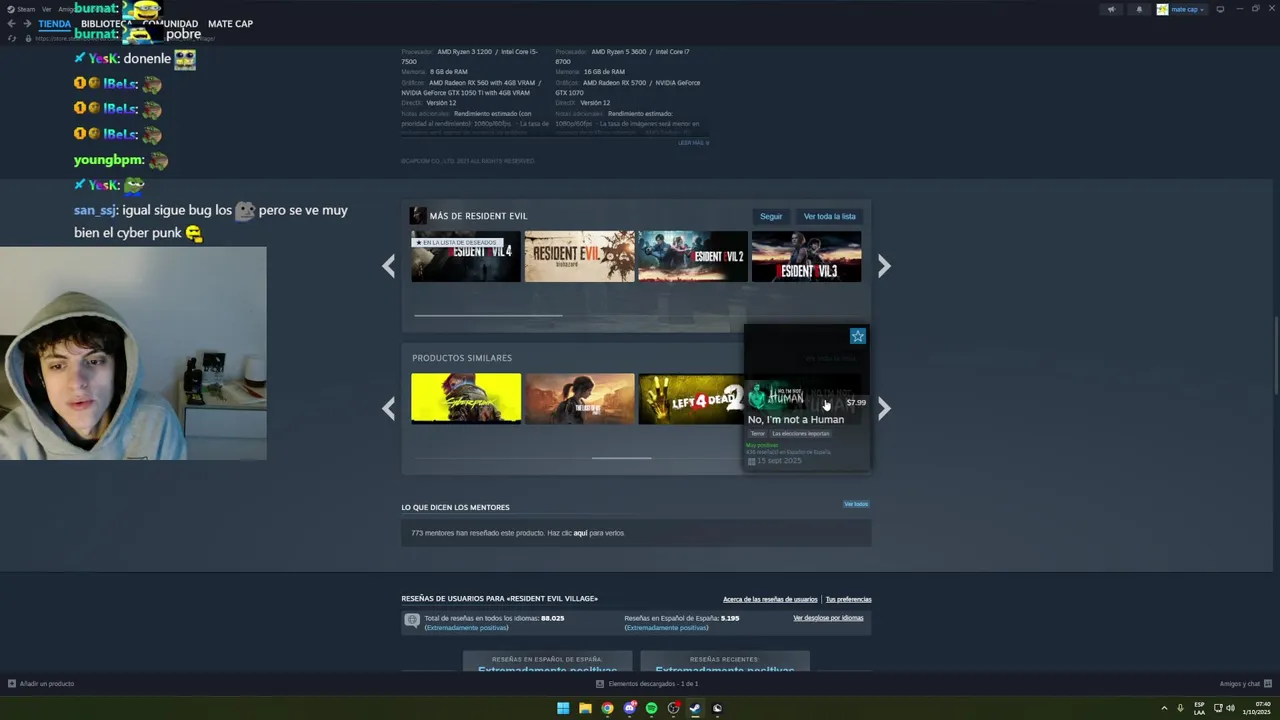The image size is (1280, 720).
Task: Reload the store page with refresh icon
Action: (x=12, y=38)
